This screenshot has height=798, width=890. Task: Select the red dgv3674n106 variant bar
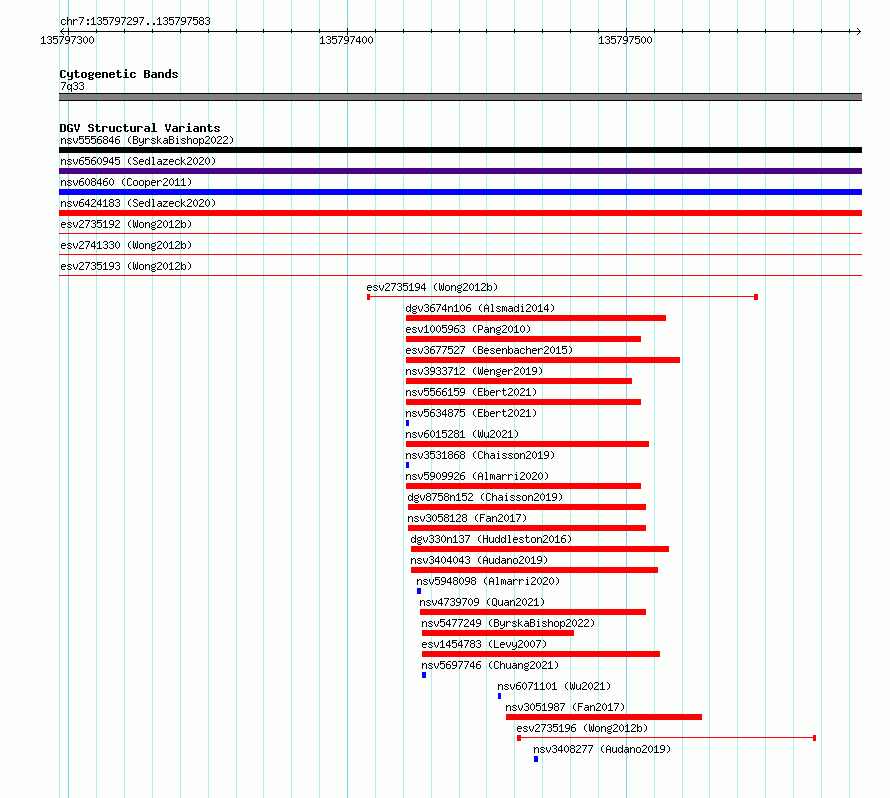click(536, 318)
